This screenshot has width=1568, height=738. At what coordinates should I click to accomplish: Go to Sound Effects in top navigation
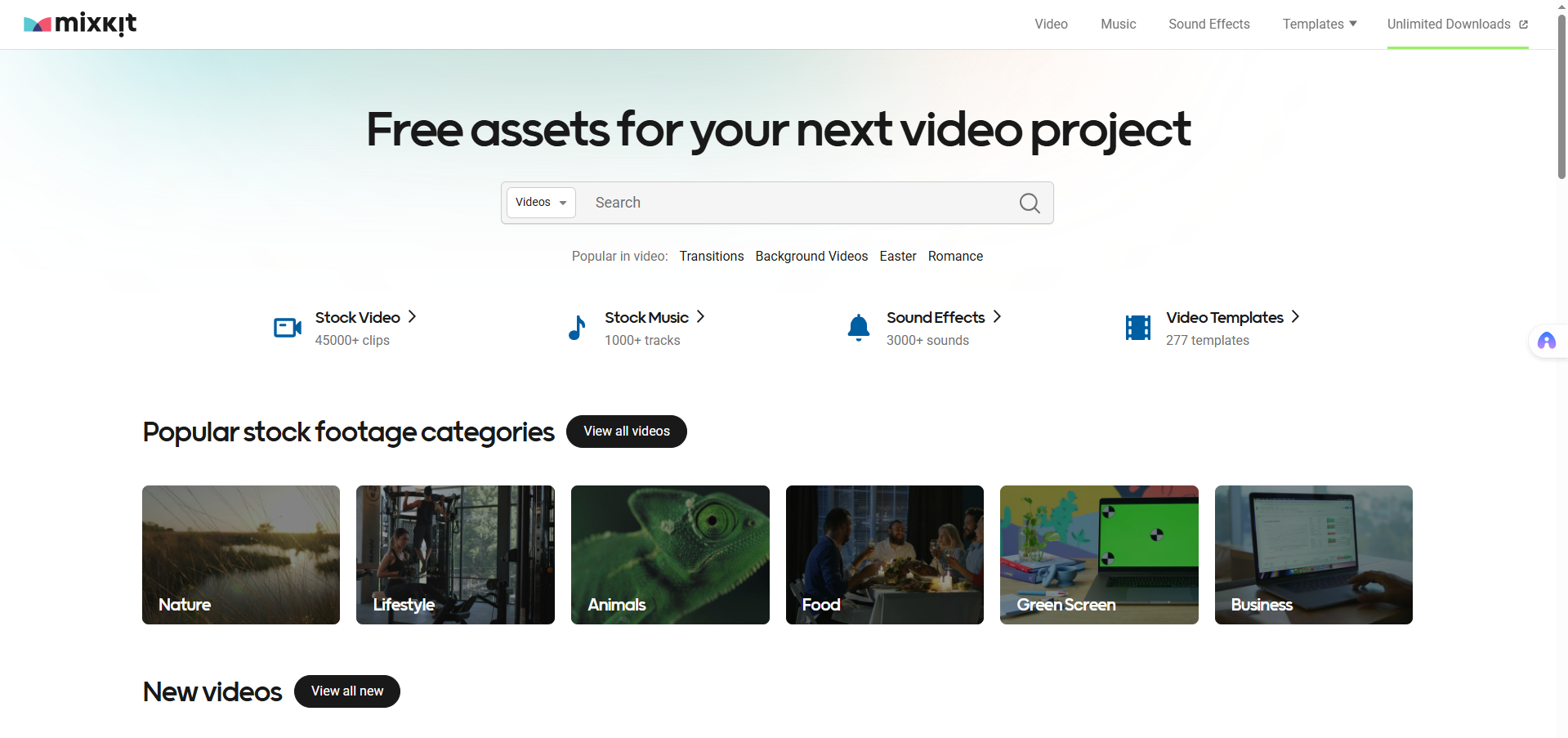(x=1208, y=25)
